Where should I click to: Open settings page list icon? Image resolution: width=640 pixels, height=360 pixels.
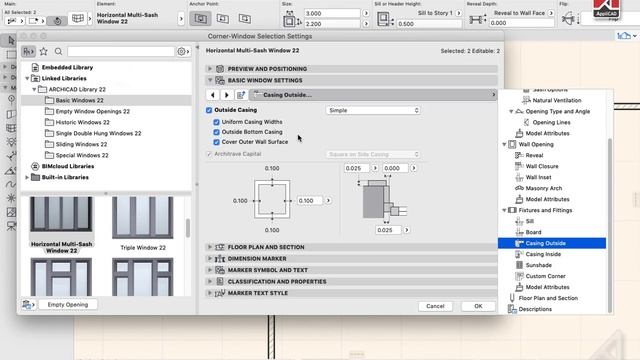click(x=241, y=95)
